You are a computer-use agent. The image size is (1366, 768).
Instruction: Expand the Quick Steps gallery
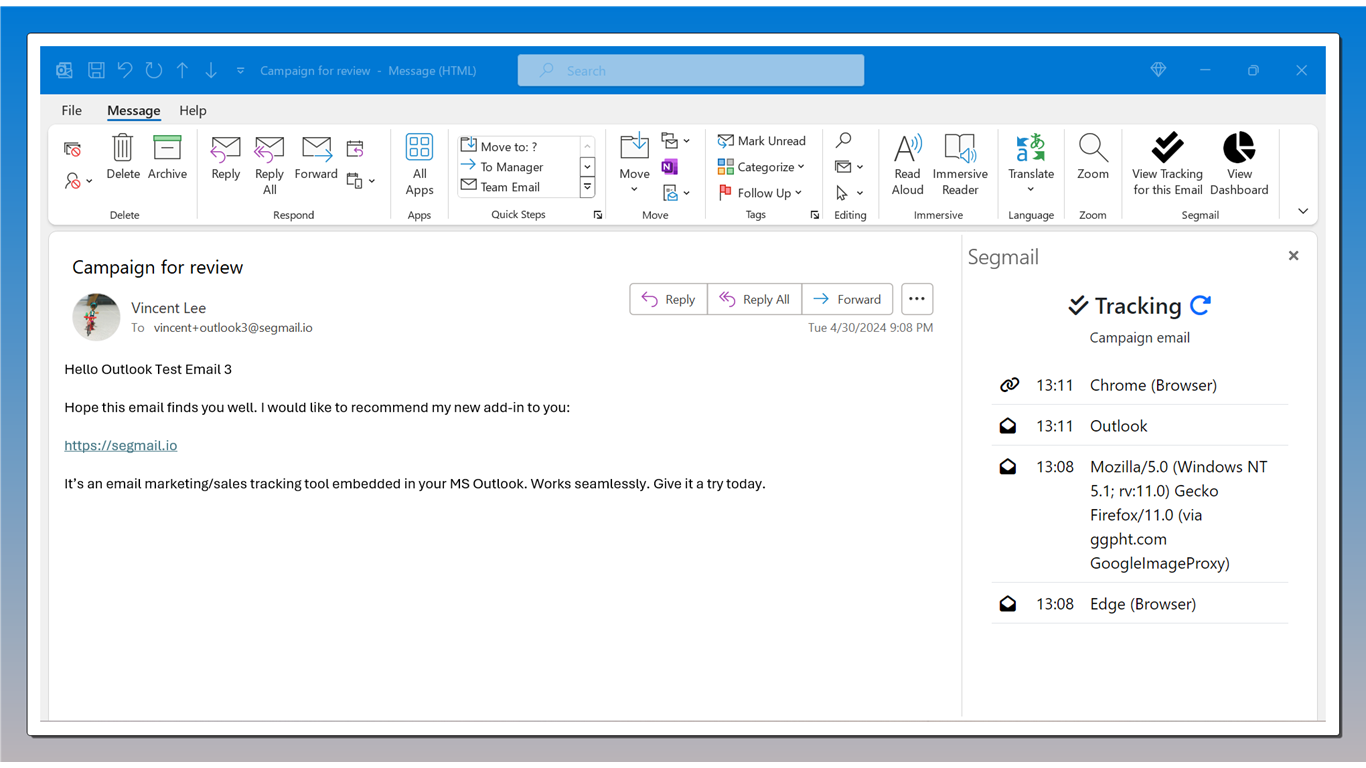coord(587,187)
